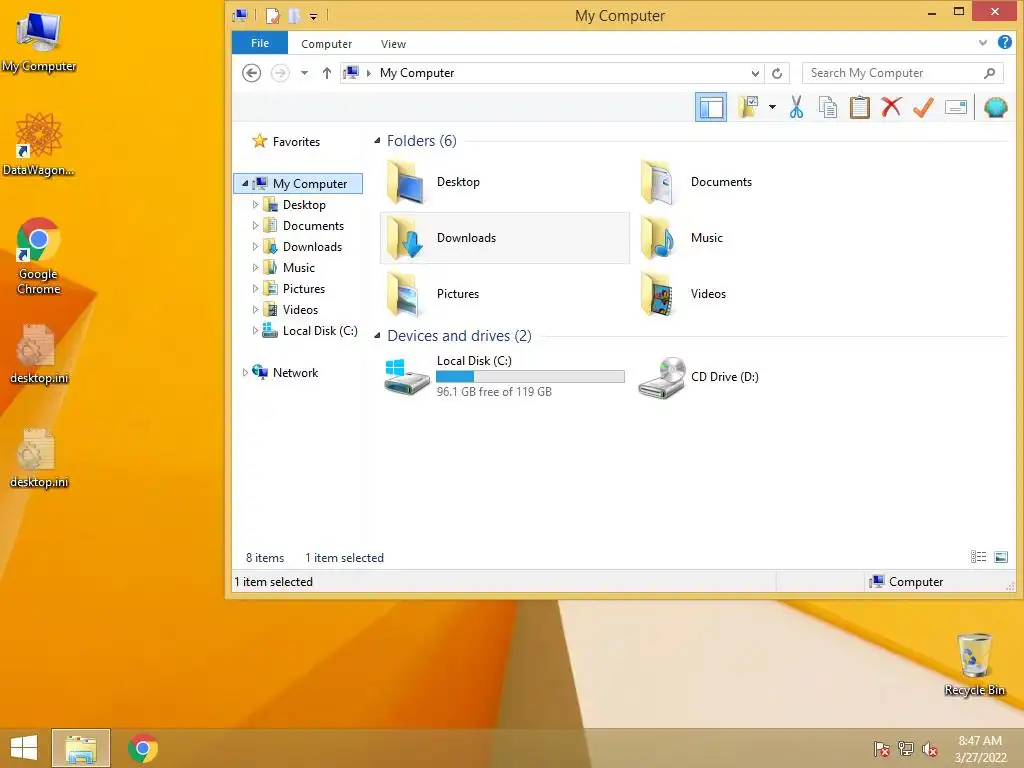The height and width of the screenshot is (768, 1024).
Task: Click the computer icon in title bar
Action: coord(240,14)
